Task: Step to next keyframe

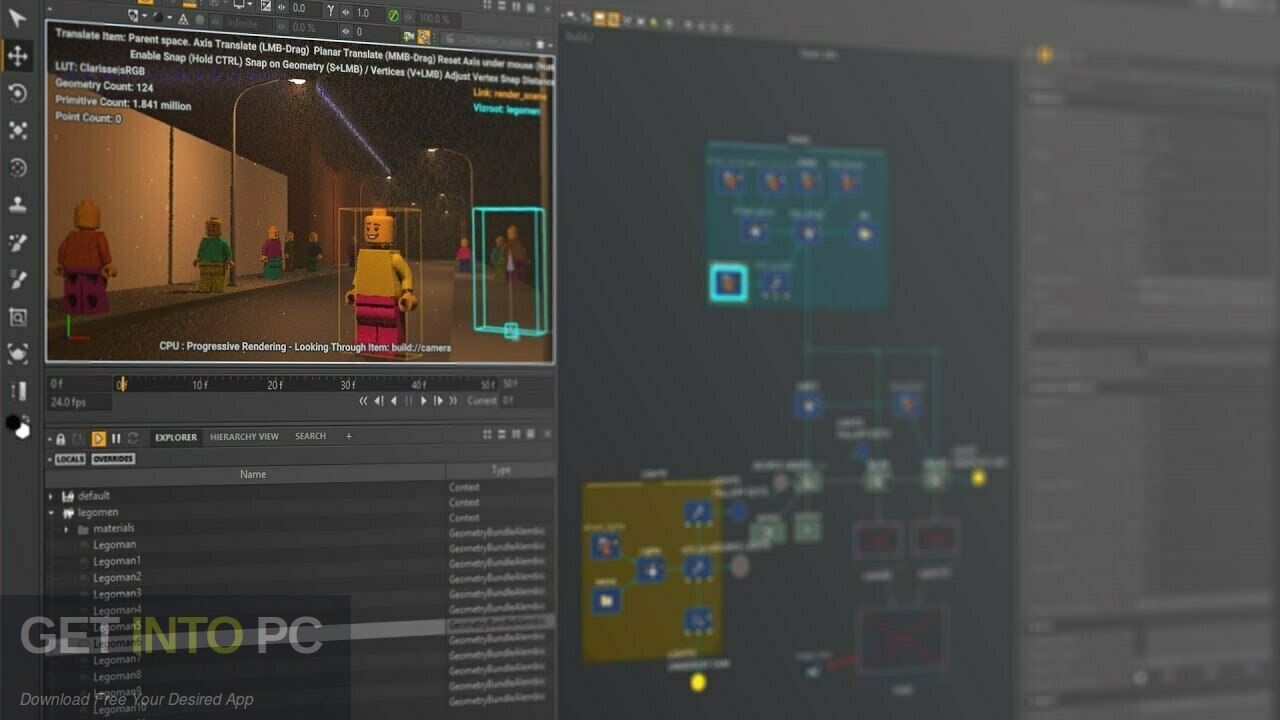Action: click(x=438, y=401)
